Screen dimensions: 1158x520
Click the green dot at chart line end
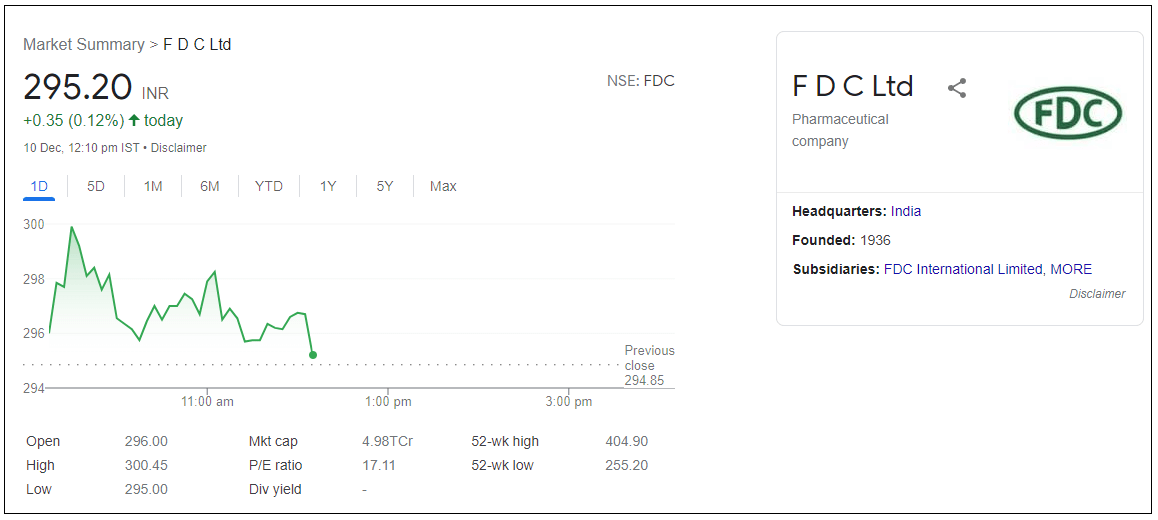pos(313,355)
